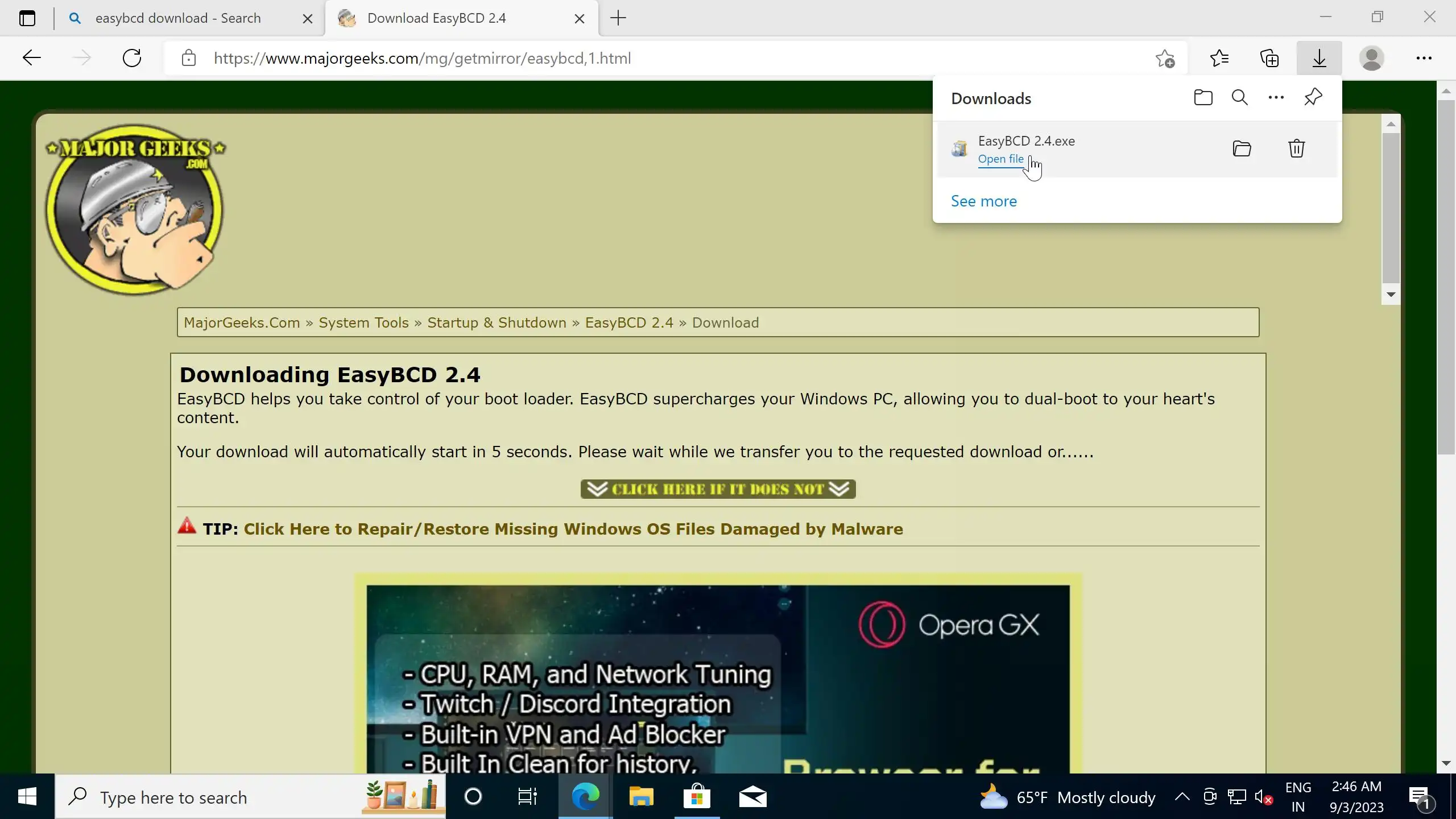
Task: Pin the Downloads panel
Action: click(1313, 98)
